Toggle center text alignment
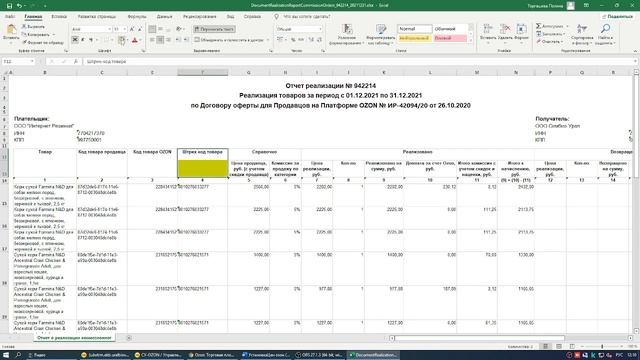Screen dimensions: 640x360 (160, 40)
